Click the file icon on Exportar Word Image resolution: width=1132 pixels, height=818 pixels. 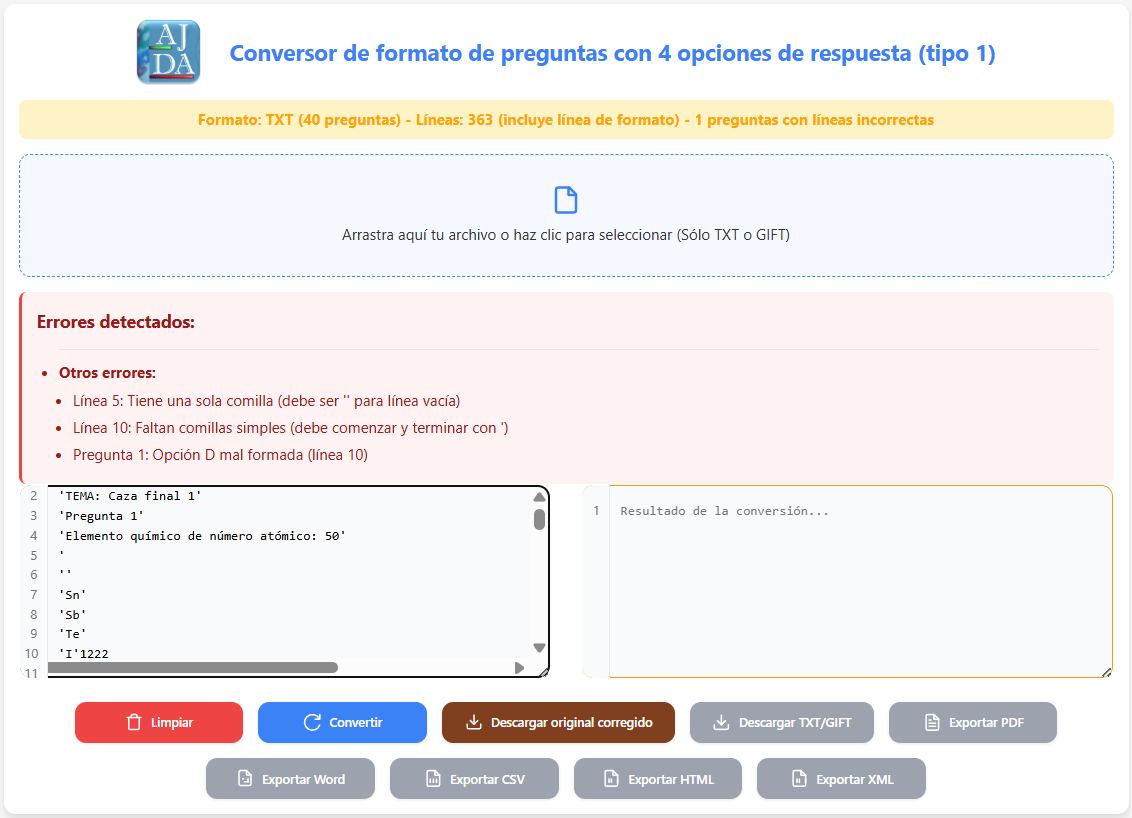tap(244, 779)
